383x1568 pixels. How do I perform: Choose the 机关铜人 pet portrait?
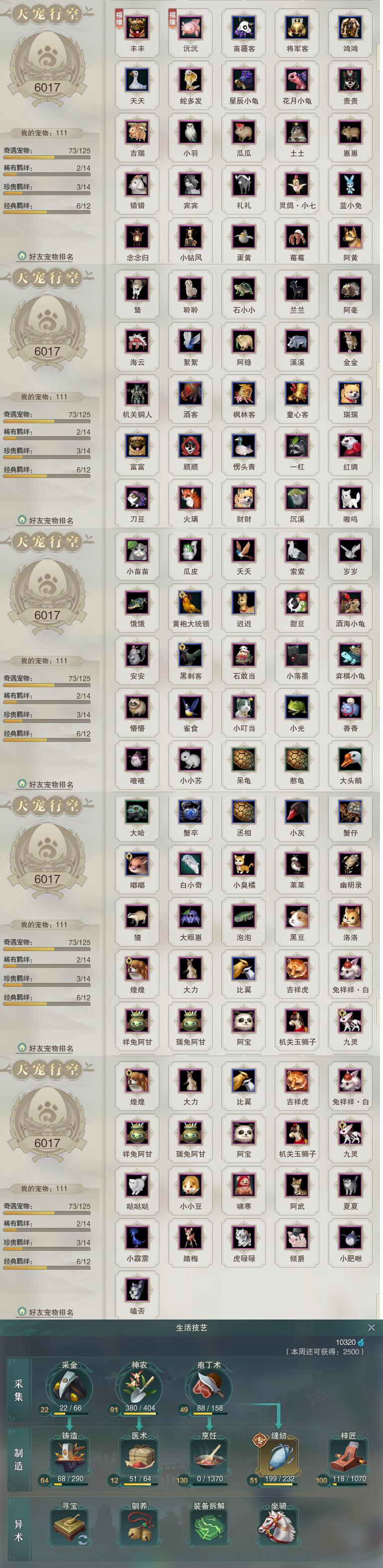click(137, 398)
